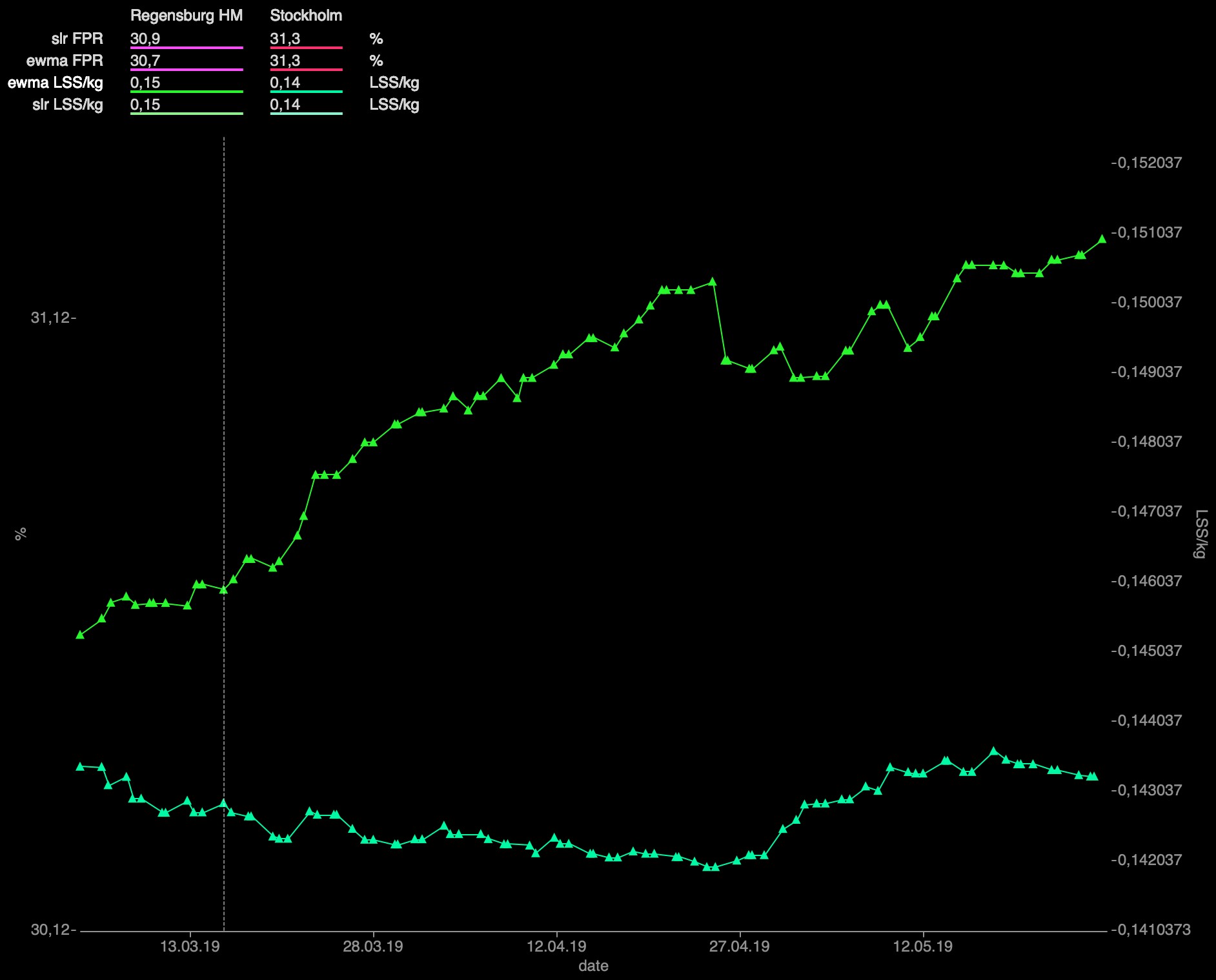Image resolution: width=1216 pixels, height=980 pixels.
Task: Click the green line under Regensburg slr LSS/kg
Action: pos(187,114)
